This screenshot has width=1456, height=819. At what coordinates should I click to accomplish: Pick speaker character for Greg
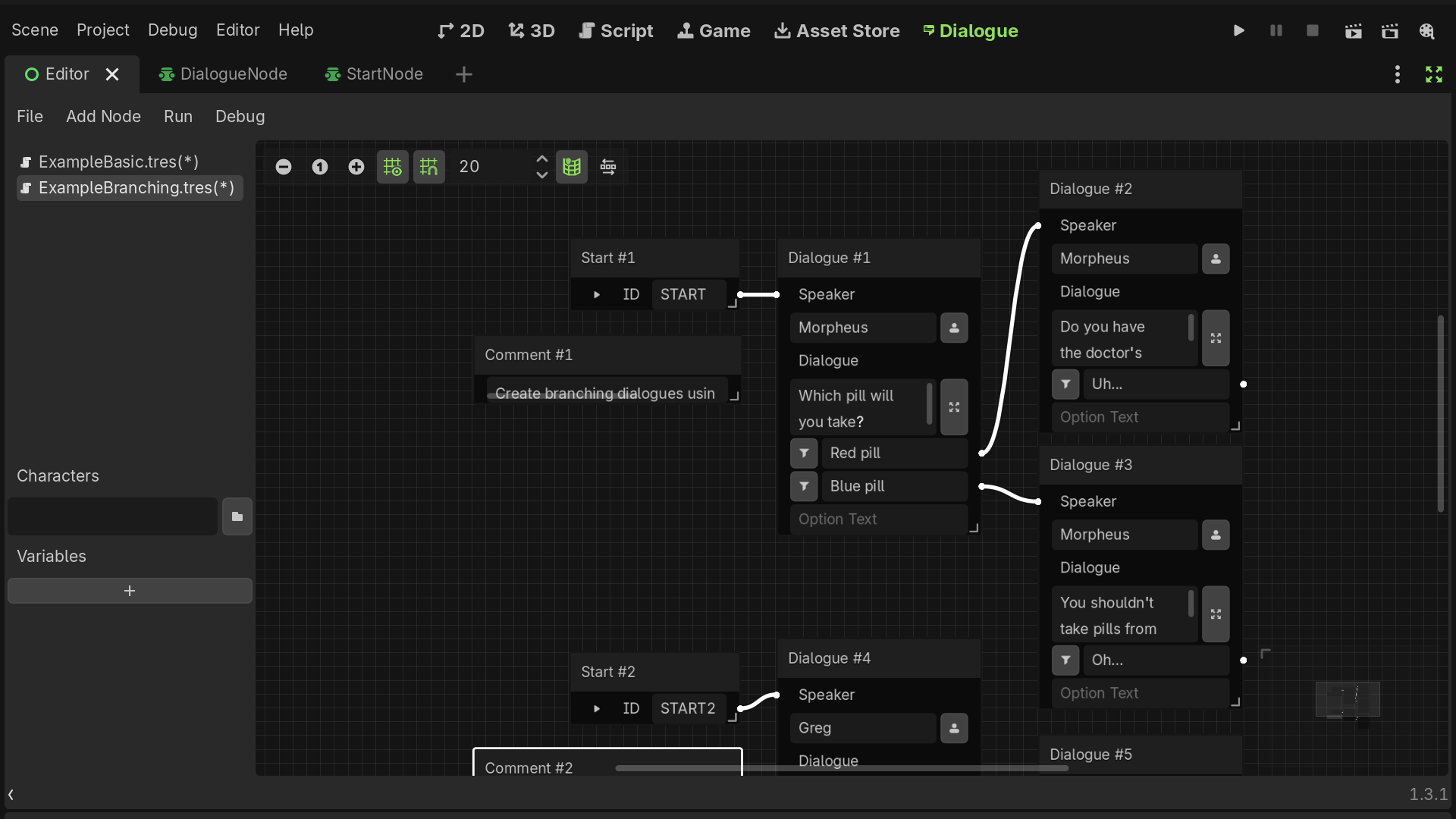point(954,728)
